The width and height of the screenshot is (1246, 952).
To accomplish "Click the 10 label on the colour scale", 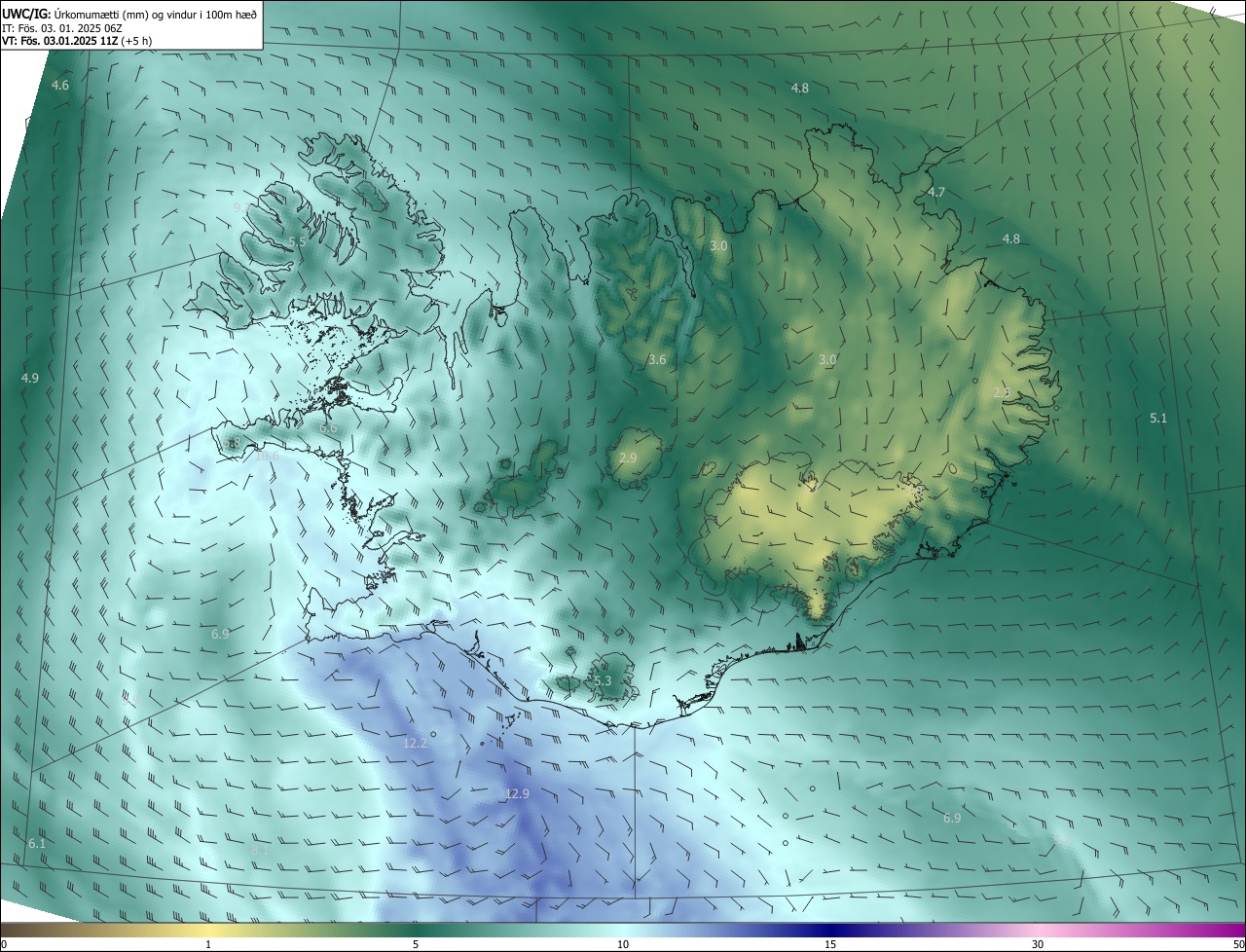I will (623, 944).
